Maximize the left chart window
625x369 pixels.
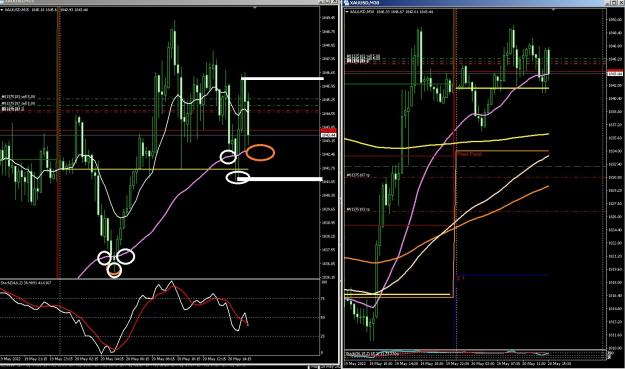tap(329, 2)
